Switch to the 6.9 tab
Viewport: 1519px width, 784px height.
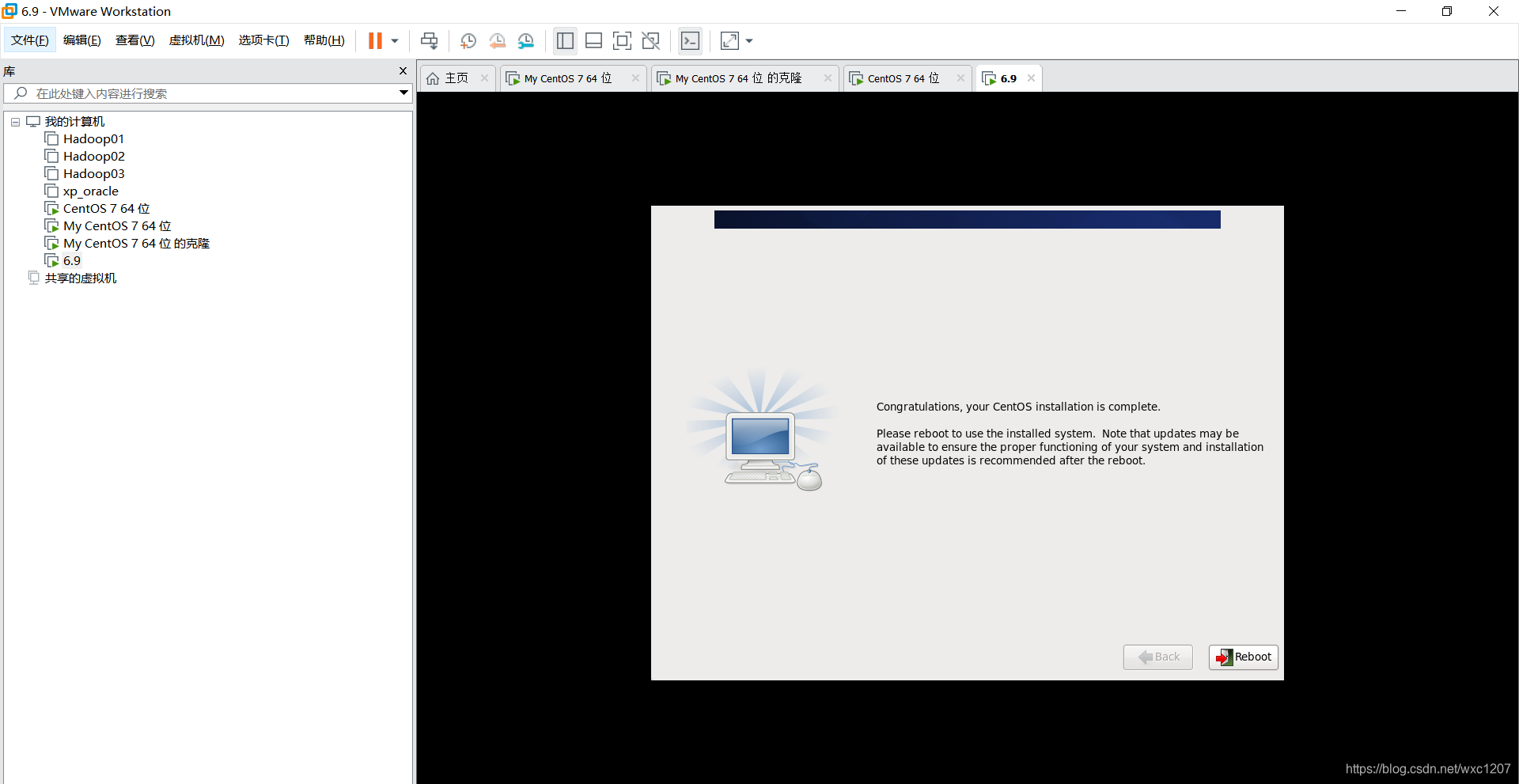click(x=1008, y=78)
